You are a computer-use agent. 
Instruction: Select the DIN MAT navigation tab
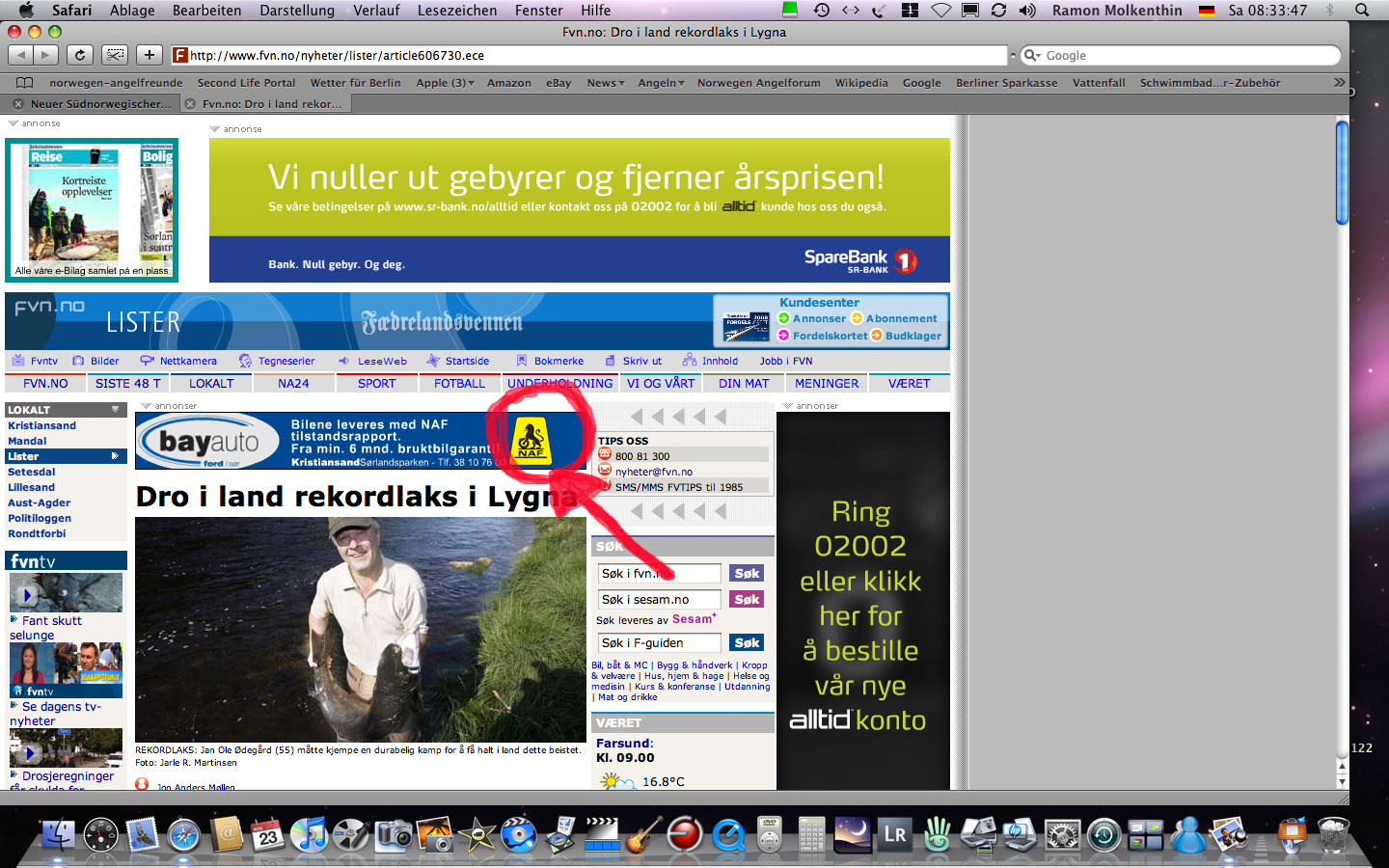pyautogui.click(x=744, y=384)
